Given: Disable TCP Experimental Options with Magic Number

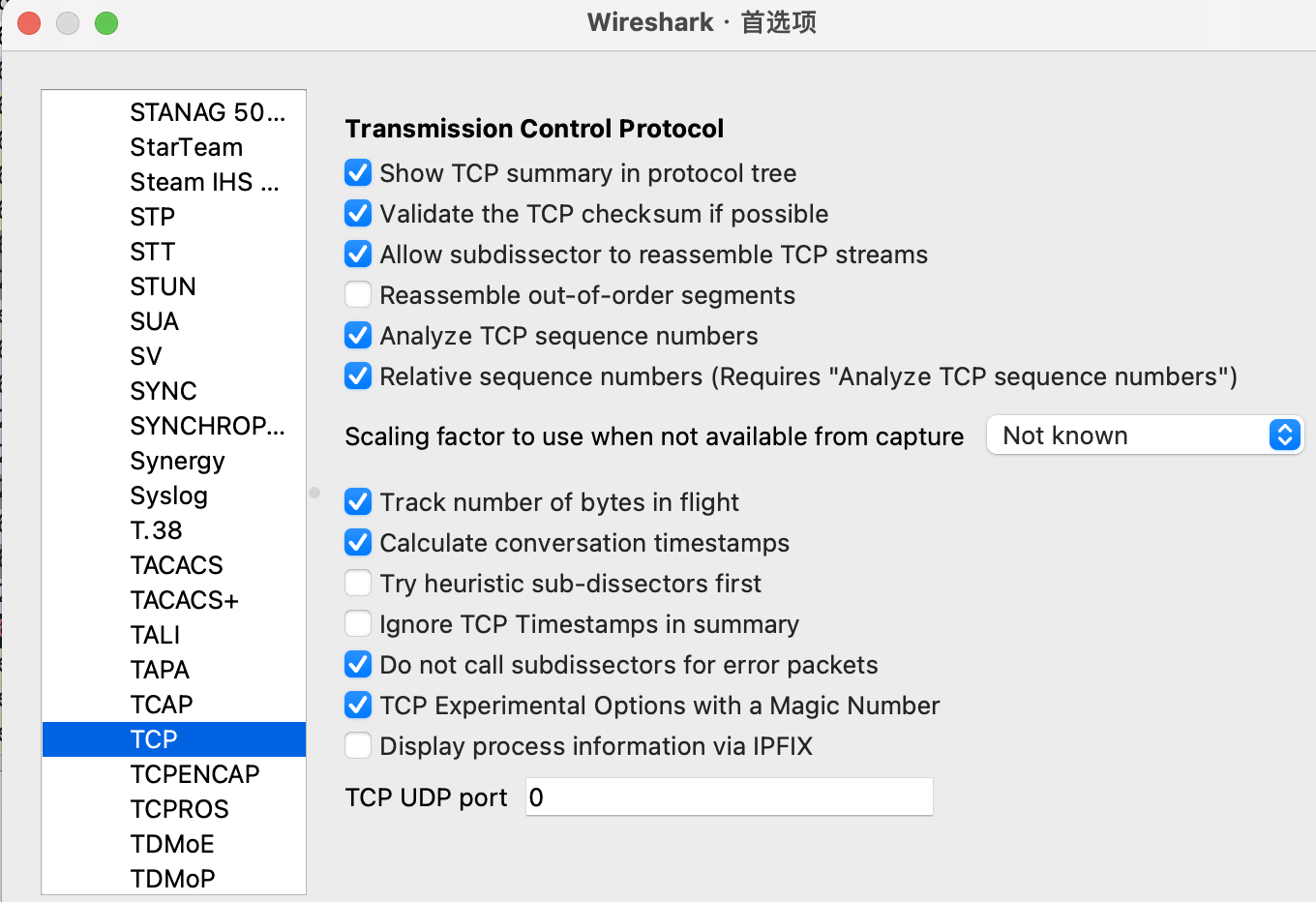Looking at the screenshot, I should point(358,706).
